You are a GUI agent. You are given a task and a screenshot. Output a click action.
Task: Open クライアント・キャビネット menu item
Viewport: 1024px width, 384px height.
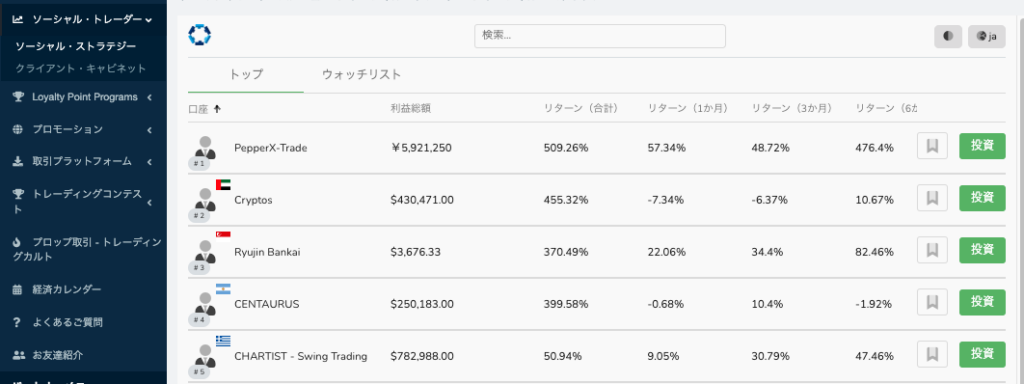[x=81, y=69]
